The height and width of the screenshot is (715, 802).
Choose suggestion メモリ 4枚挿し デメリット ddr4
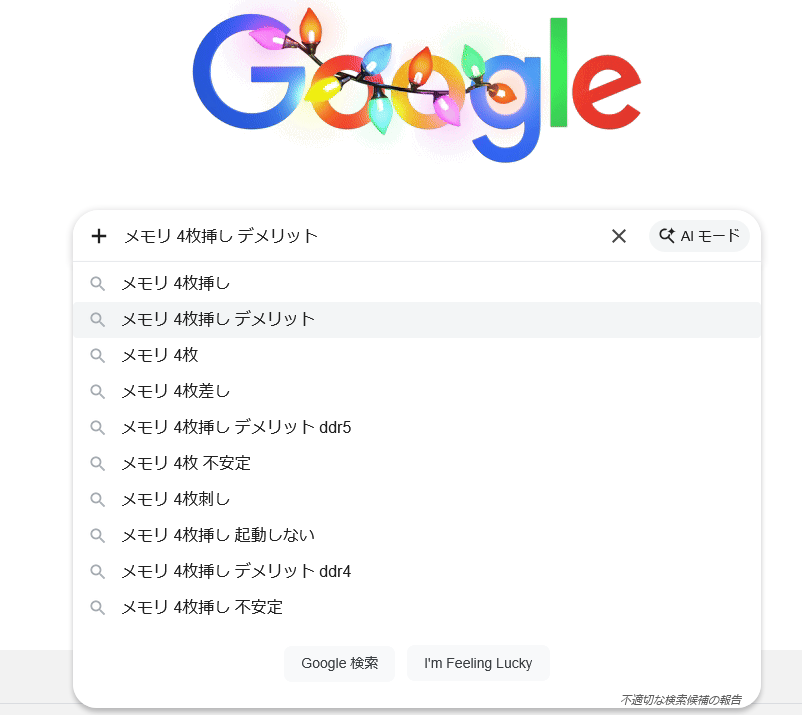coord(236,572)
